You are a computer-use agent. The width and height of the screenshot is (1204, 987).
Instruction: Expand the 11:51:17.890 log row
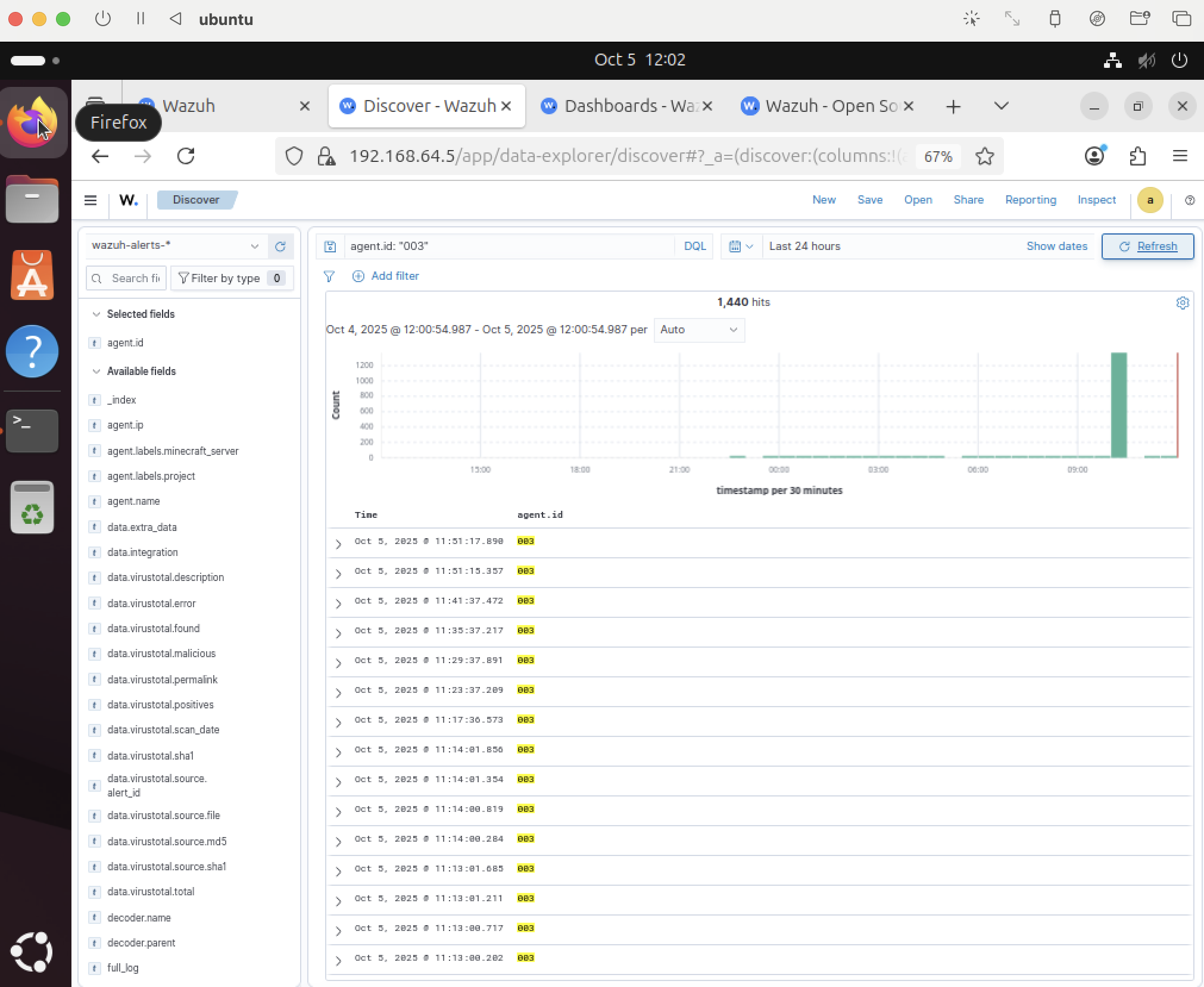coord(338,544)
